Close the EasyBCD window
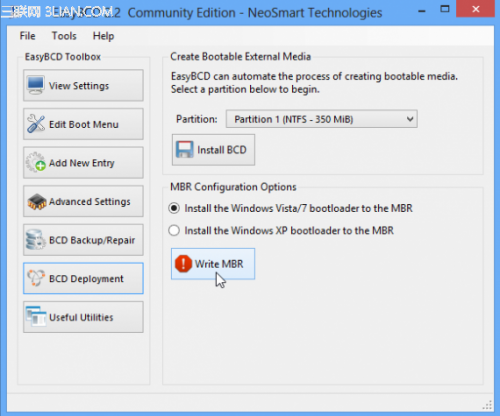Screen dimensions: 500x416 click(x=476, y=9)
